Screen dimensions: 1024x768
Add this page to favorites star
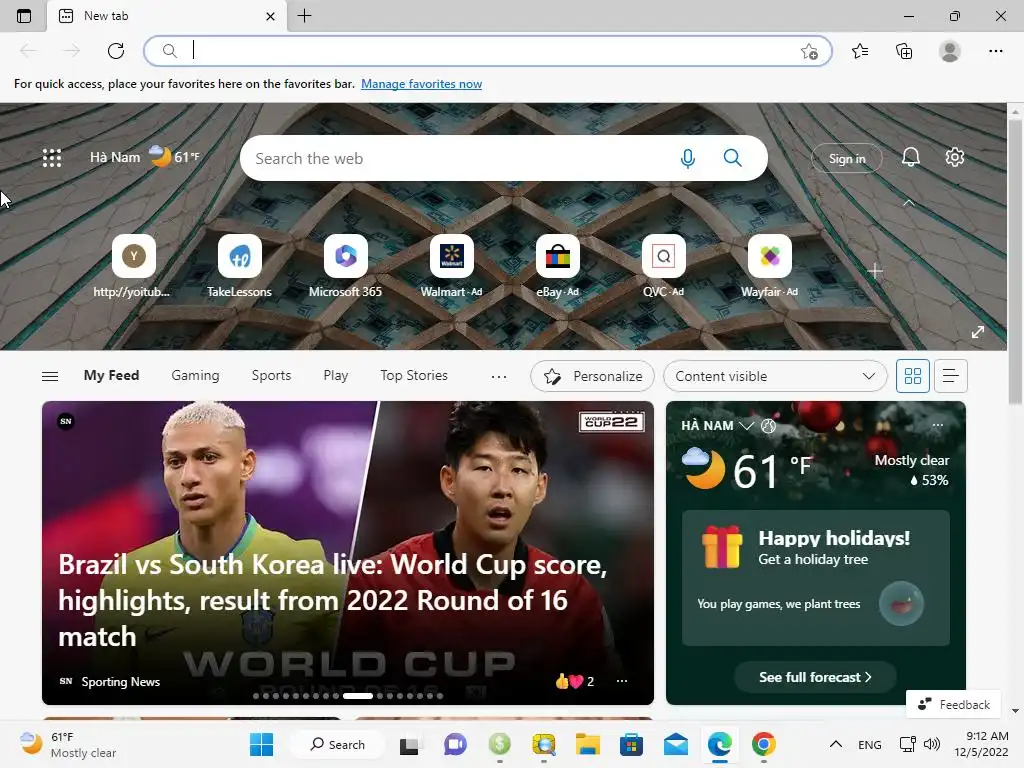809,52
